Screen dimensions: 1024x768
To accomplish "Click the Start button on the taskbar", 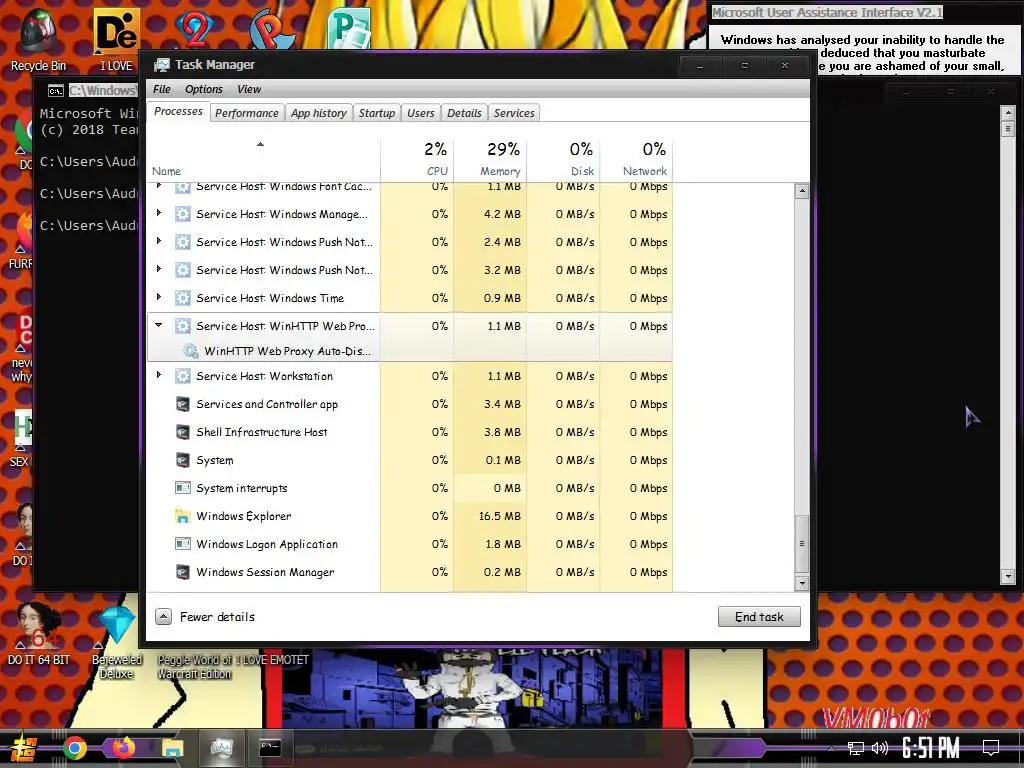I will 24,748.
